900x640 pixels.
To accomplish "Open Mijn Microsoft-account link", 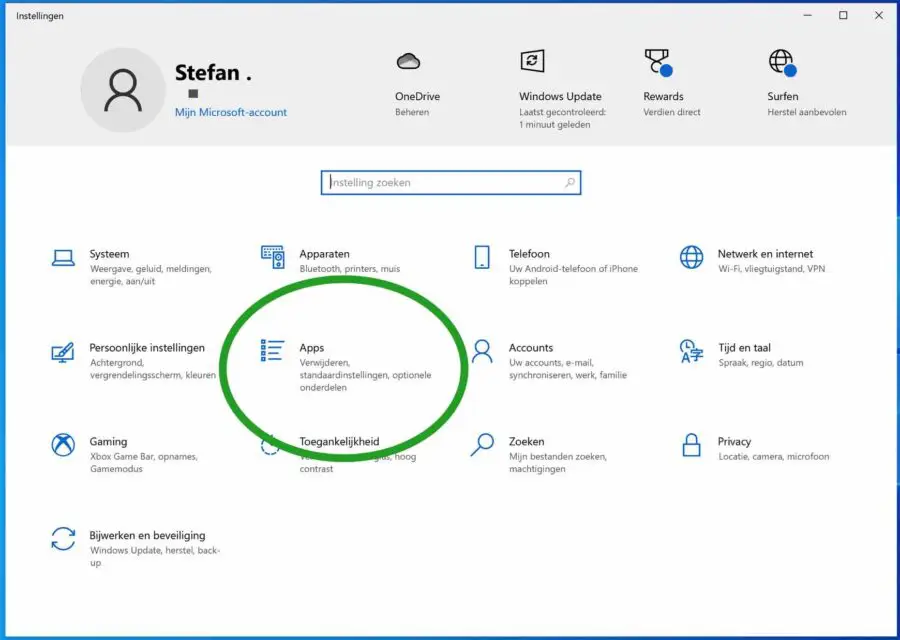I will [231, 113].
